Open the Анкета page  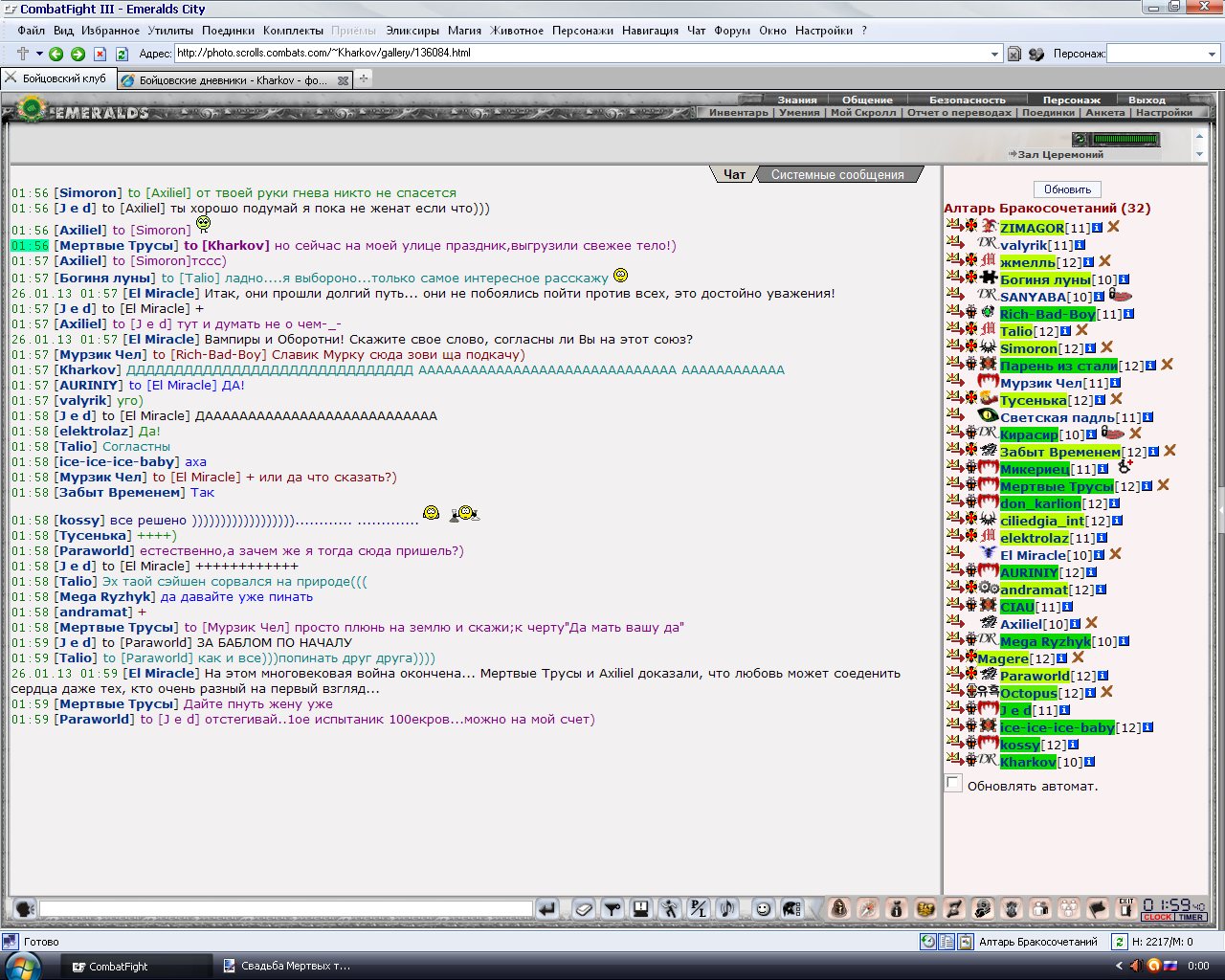[x=1105, y=112]
